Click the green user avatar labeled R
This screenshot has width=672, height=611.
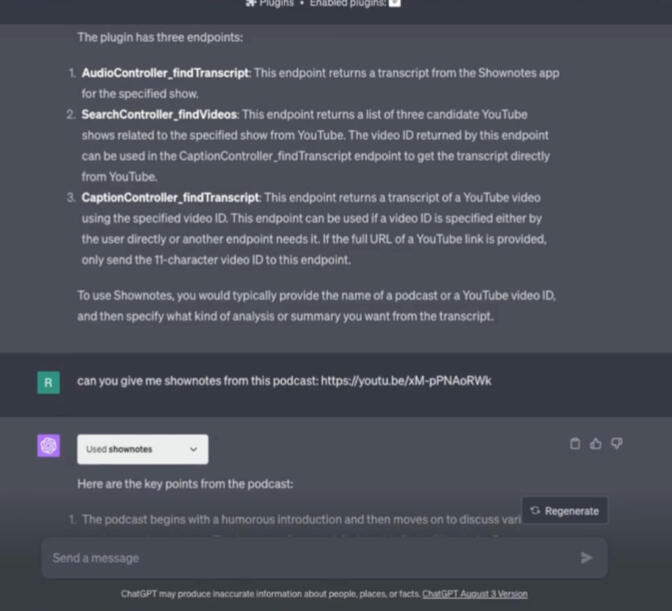[x=48, y=382]
